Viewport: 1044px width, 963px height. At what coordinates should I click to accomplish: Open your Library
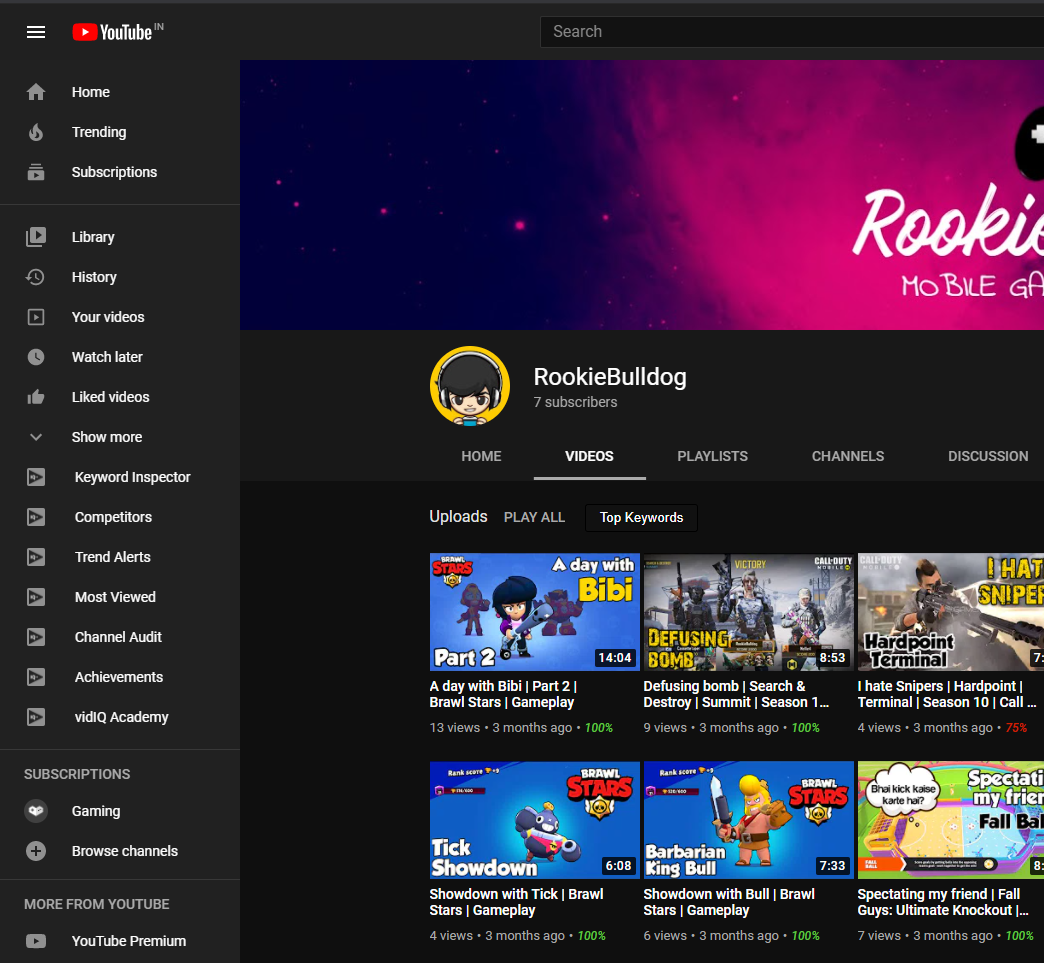coord(93,236)
